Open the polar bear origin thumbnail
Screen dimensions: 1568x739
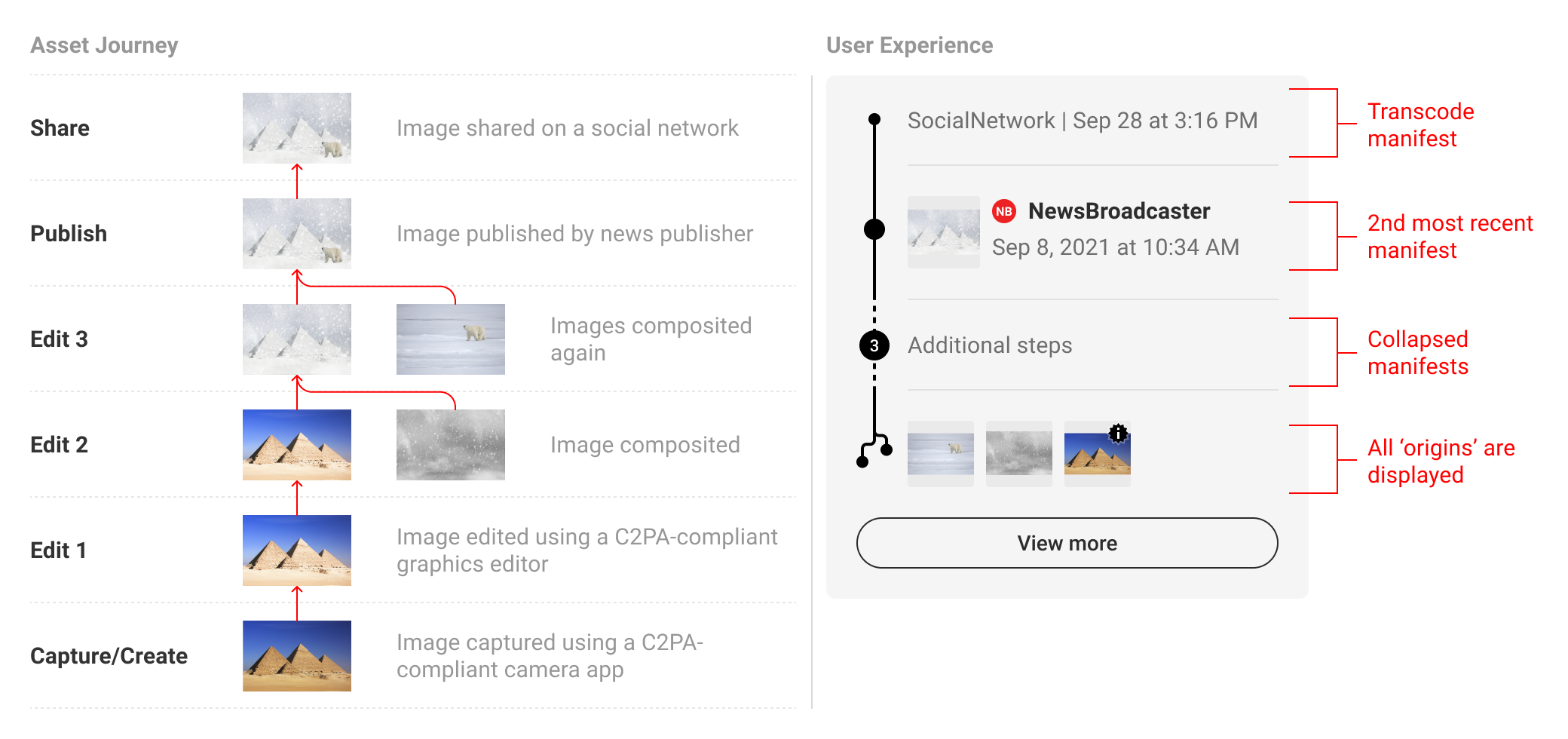point(941,453)
